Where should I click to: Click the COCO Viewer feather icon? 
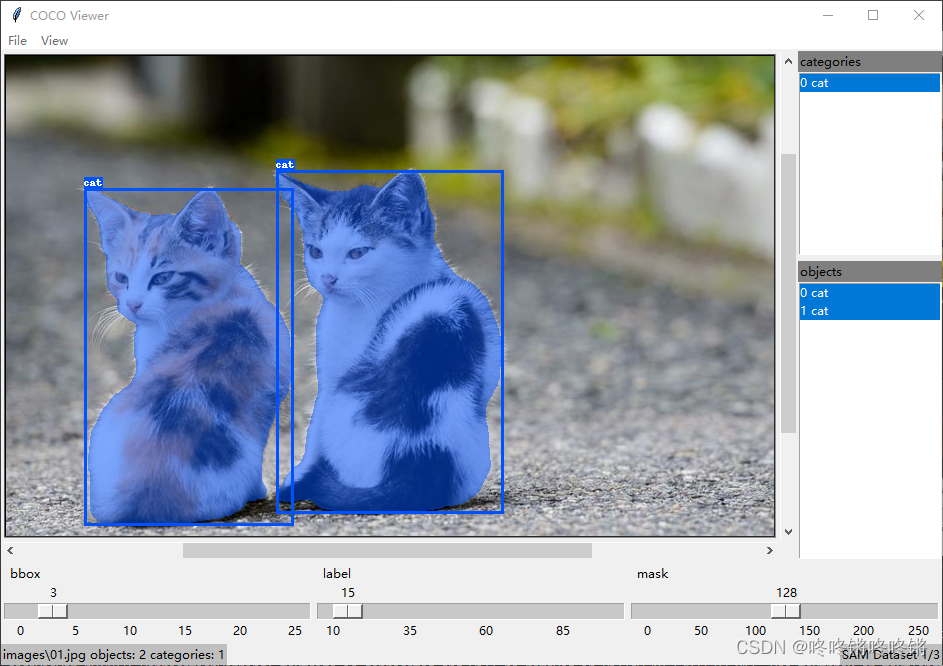pyautogui.click(x=17, y=15)
